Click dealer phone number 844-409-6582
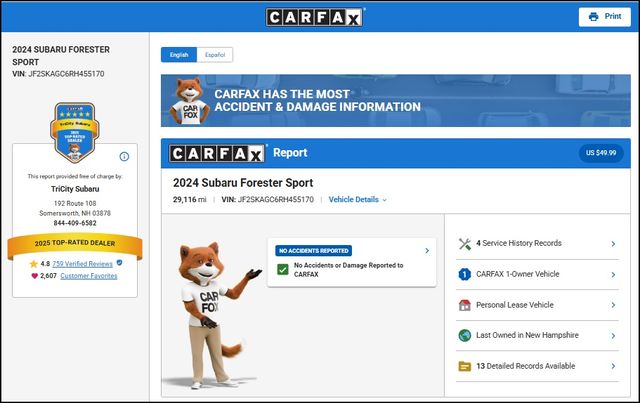The width and height of the screenshot is (640, 403). (75, 223)
